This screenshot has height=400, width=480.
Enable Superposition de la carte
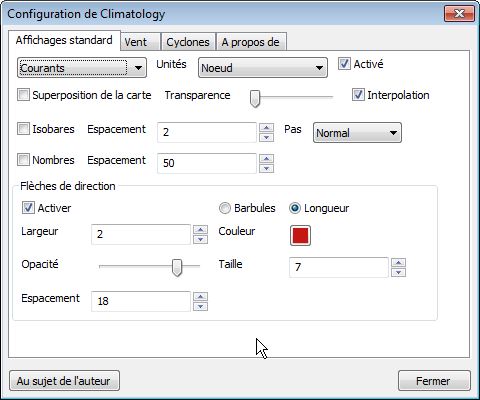23,95
